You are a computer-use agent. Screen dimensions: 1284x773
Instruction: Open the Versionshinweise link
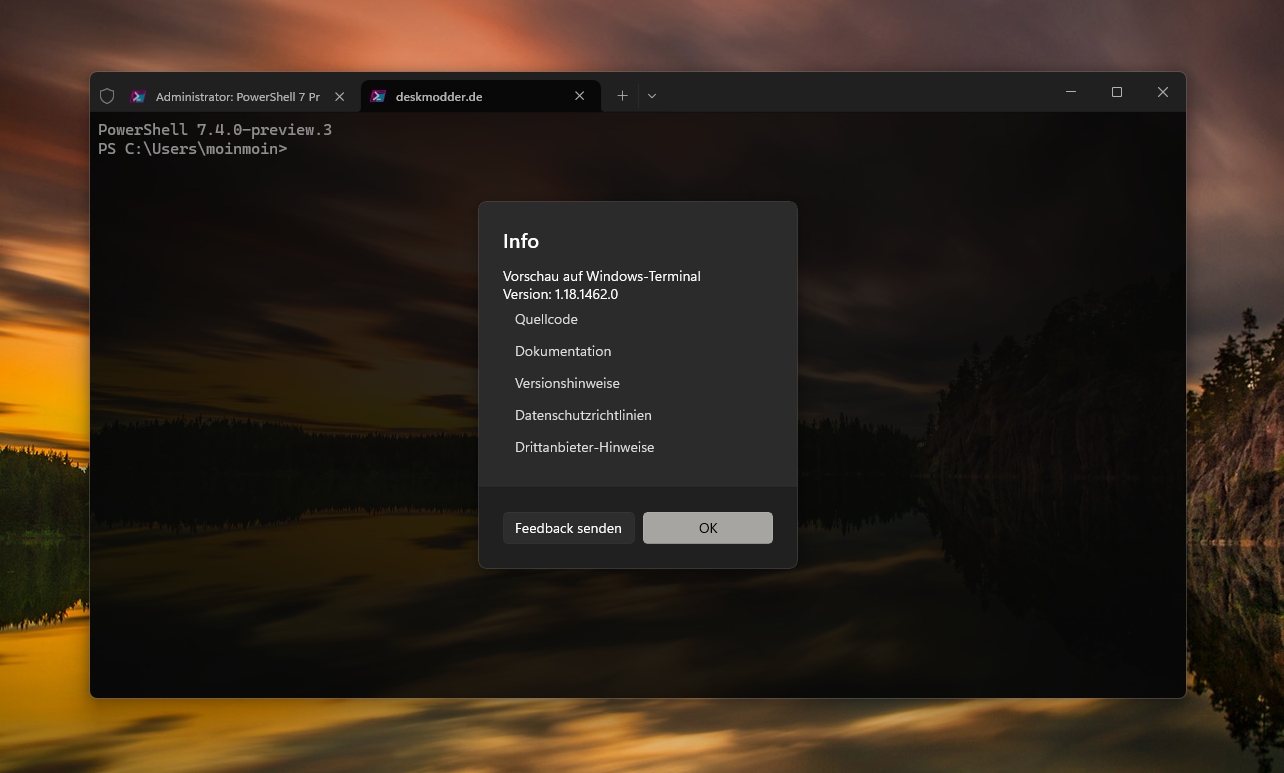567,383
